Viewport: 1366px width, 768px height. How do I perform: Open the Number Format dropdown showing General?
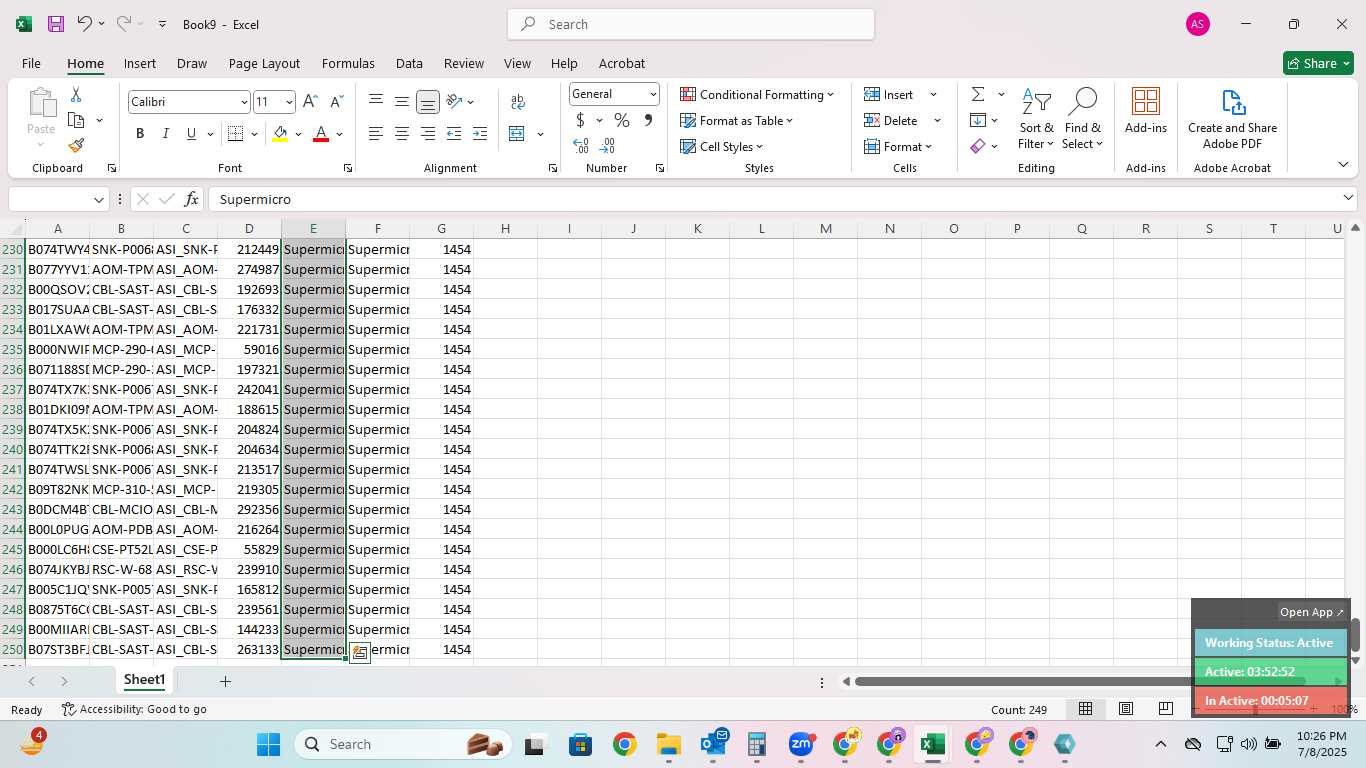653,94
